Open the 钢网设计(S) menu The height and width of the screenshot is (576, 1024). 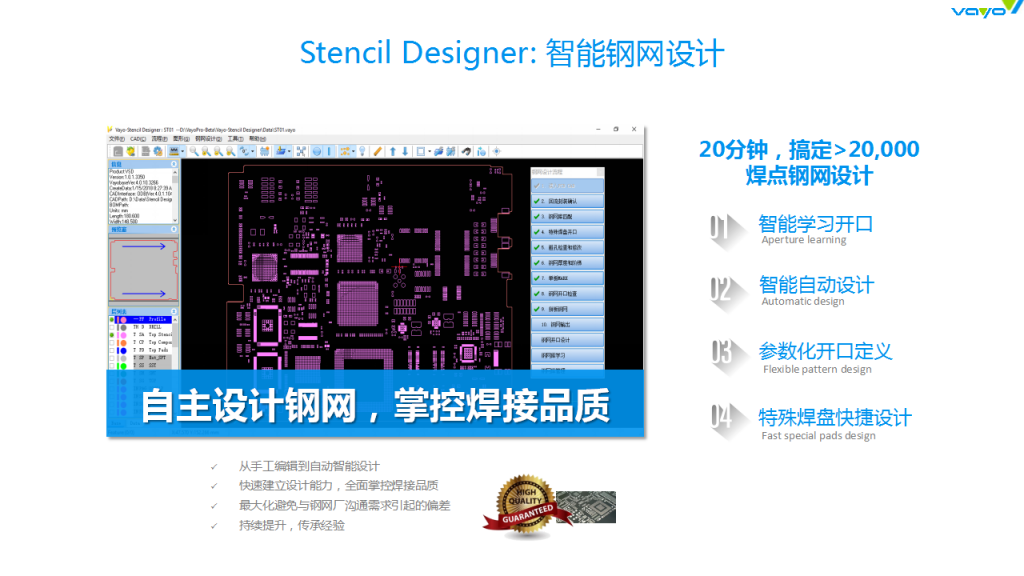pos(208,139)
